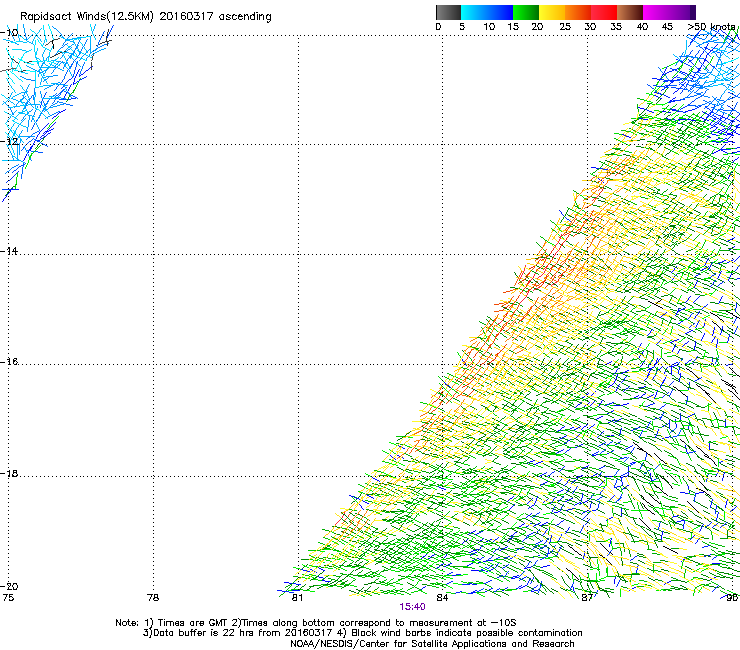This screenshot has width=740, height=650.
Task: Click the blue 10-15 knots legend segment
Action: coord(500,12)
